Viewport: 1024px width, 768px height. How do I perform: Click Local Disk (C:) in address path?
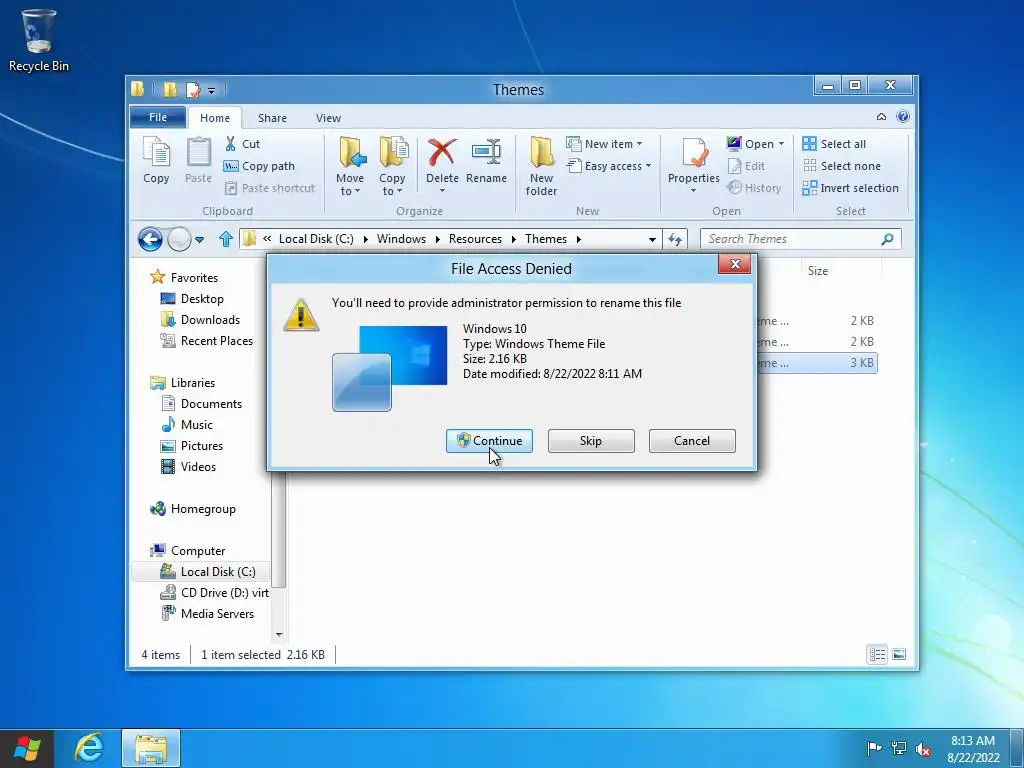point(316,239)
